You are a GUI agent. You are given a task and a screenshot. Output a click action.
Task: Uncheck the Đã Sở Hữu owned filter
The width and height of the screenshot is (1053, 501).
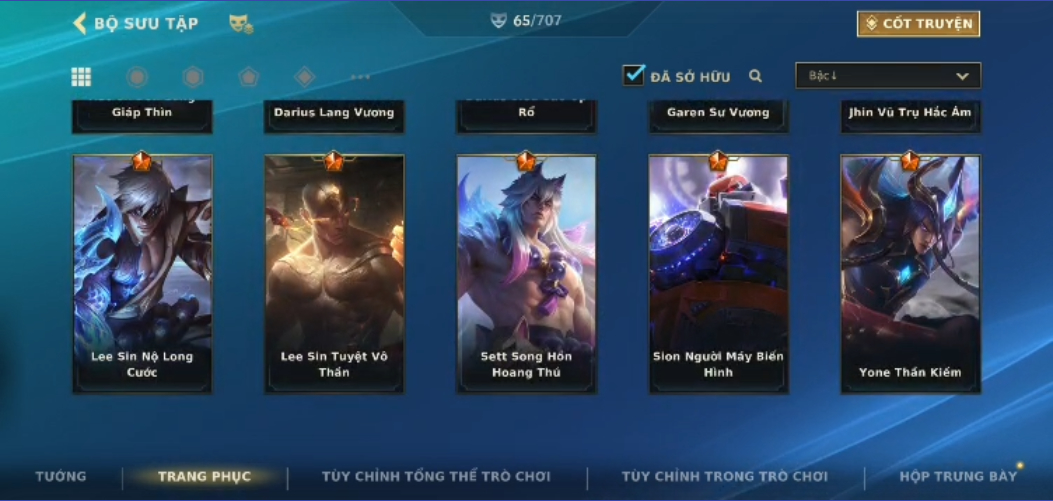pyautogui.click(x=633, y=75)
